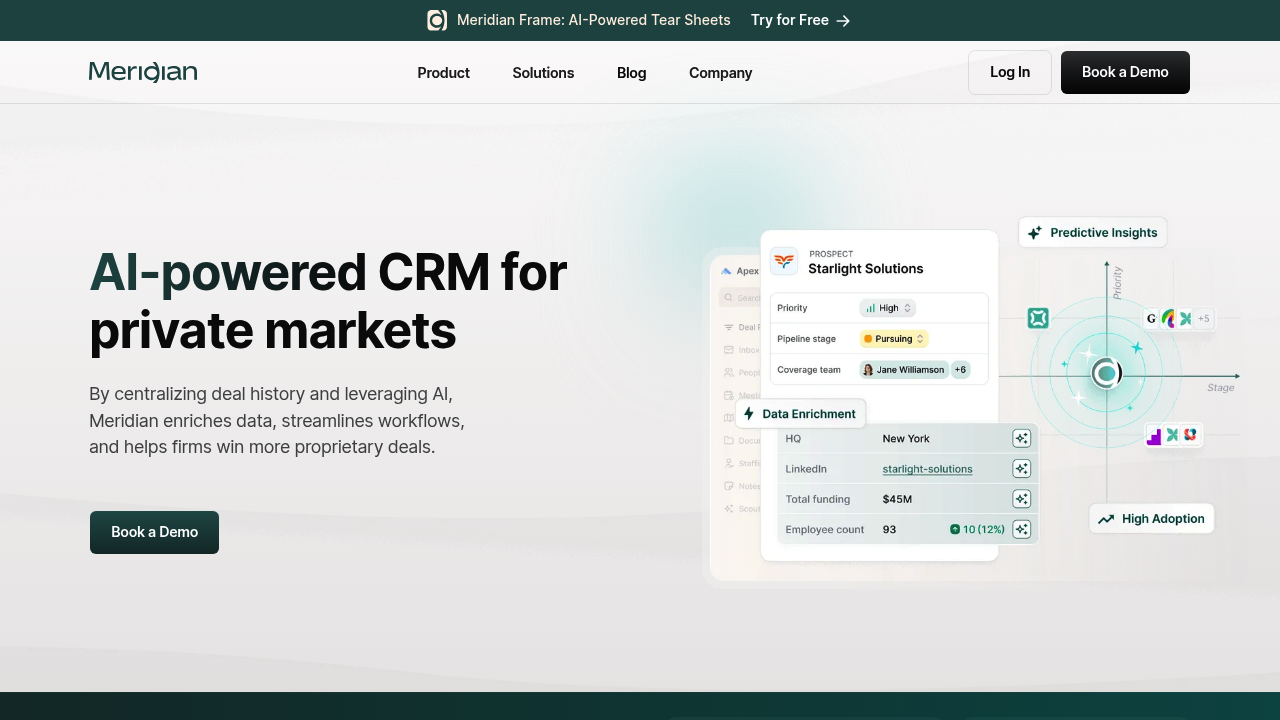Open the Pipeline stage dropdown showing Pursuing
Viewport: 1280px width, 720px height.
point(893,338)
